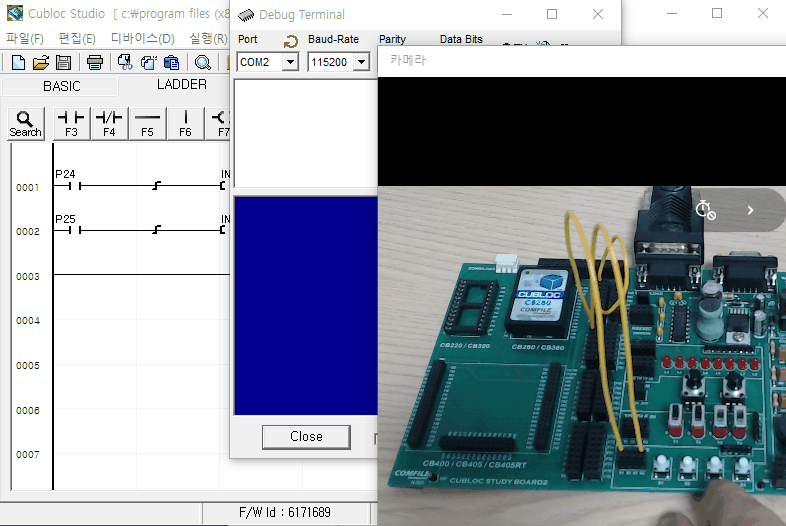Click the Cut scissors icon
The image size is (786, 526).
tap(125, 62)
